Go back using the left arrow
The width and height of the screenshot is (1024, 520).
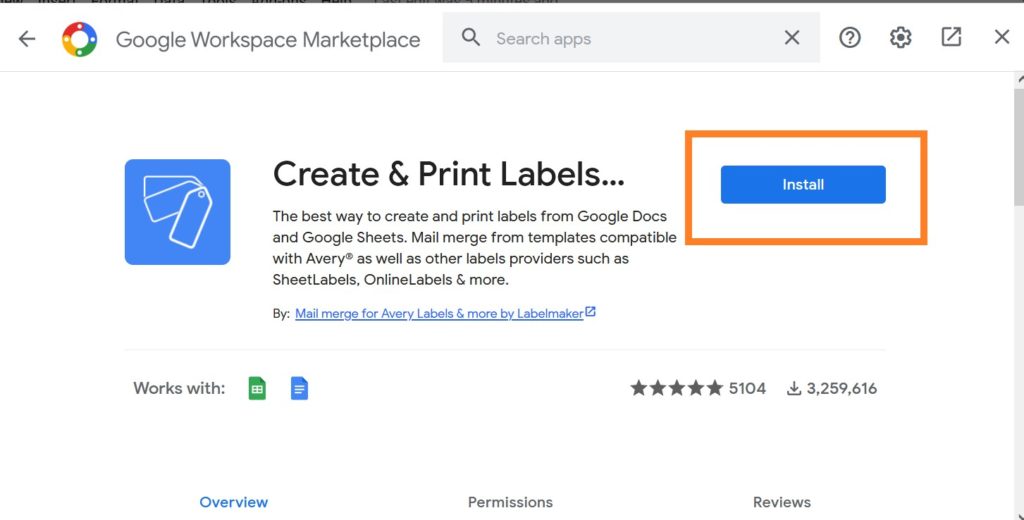pos(27,39)
